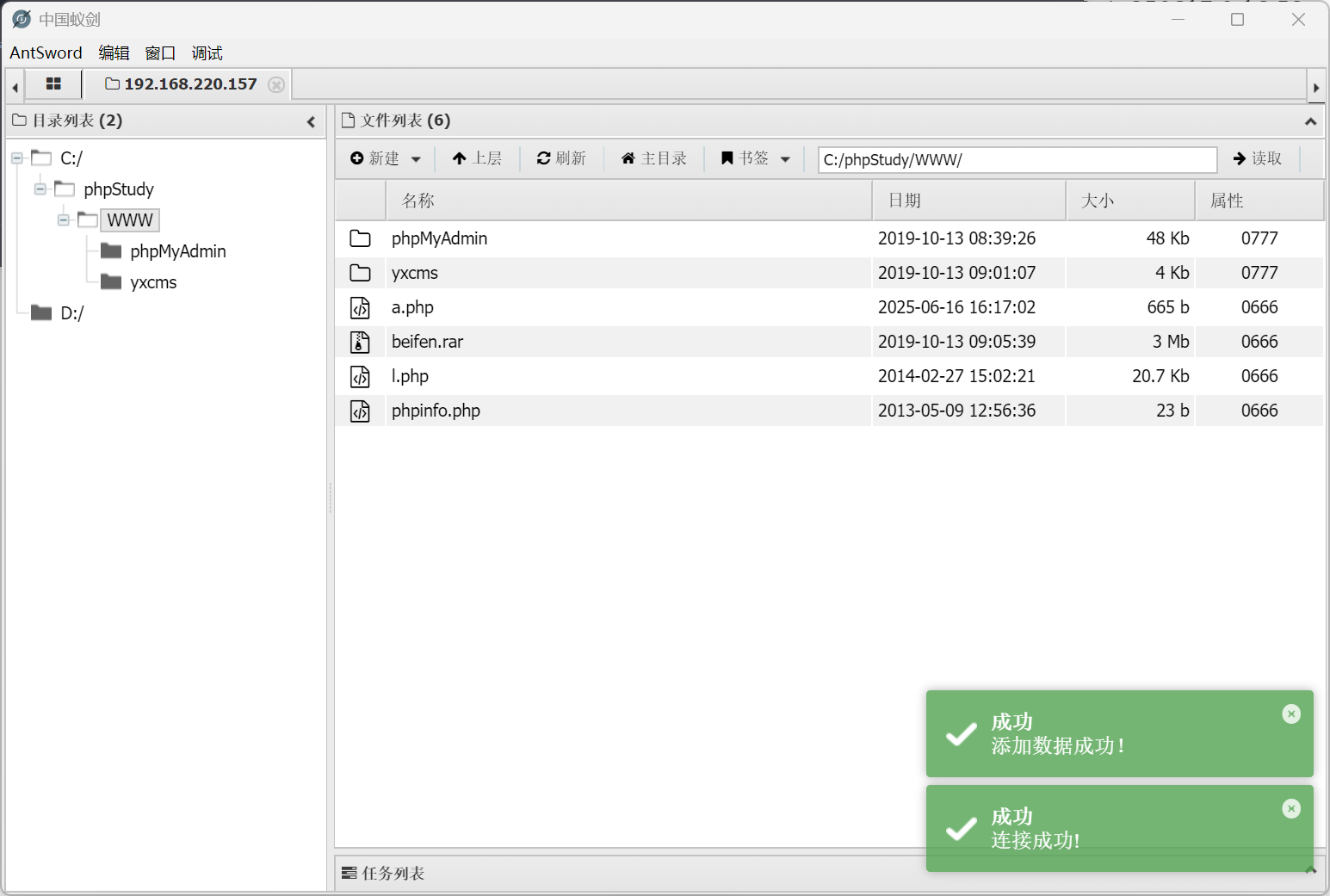Open the 书签 bookmarks dropdown
Screen dimensions: 1330x896
[755, 158]
